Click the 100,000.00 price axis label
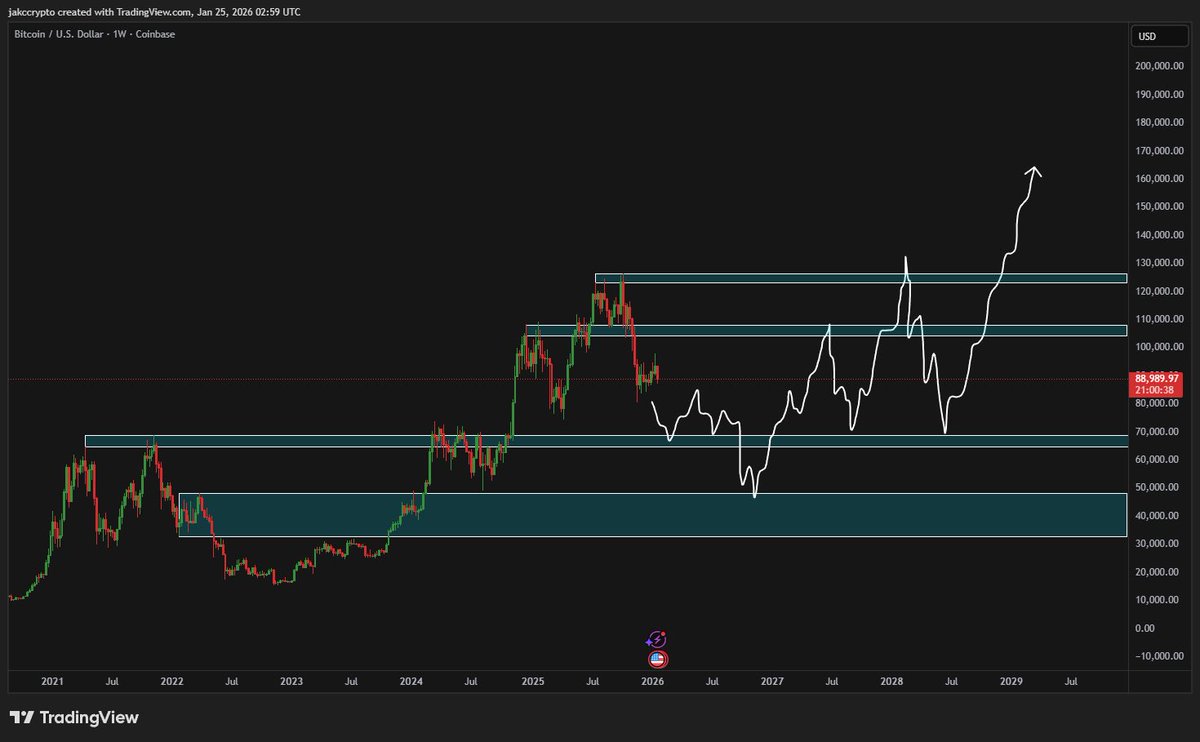Image resolution: width=1200 pixels, height=742 pixels. 1159,347
